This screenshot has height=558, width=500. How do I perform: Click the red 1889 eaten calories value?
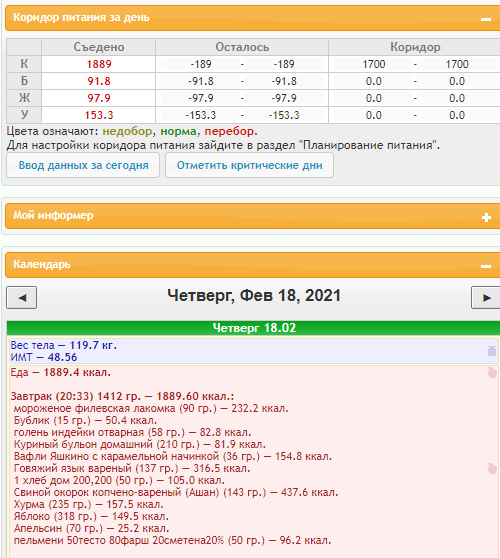pyautogui.click(x=99, y=64)
